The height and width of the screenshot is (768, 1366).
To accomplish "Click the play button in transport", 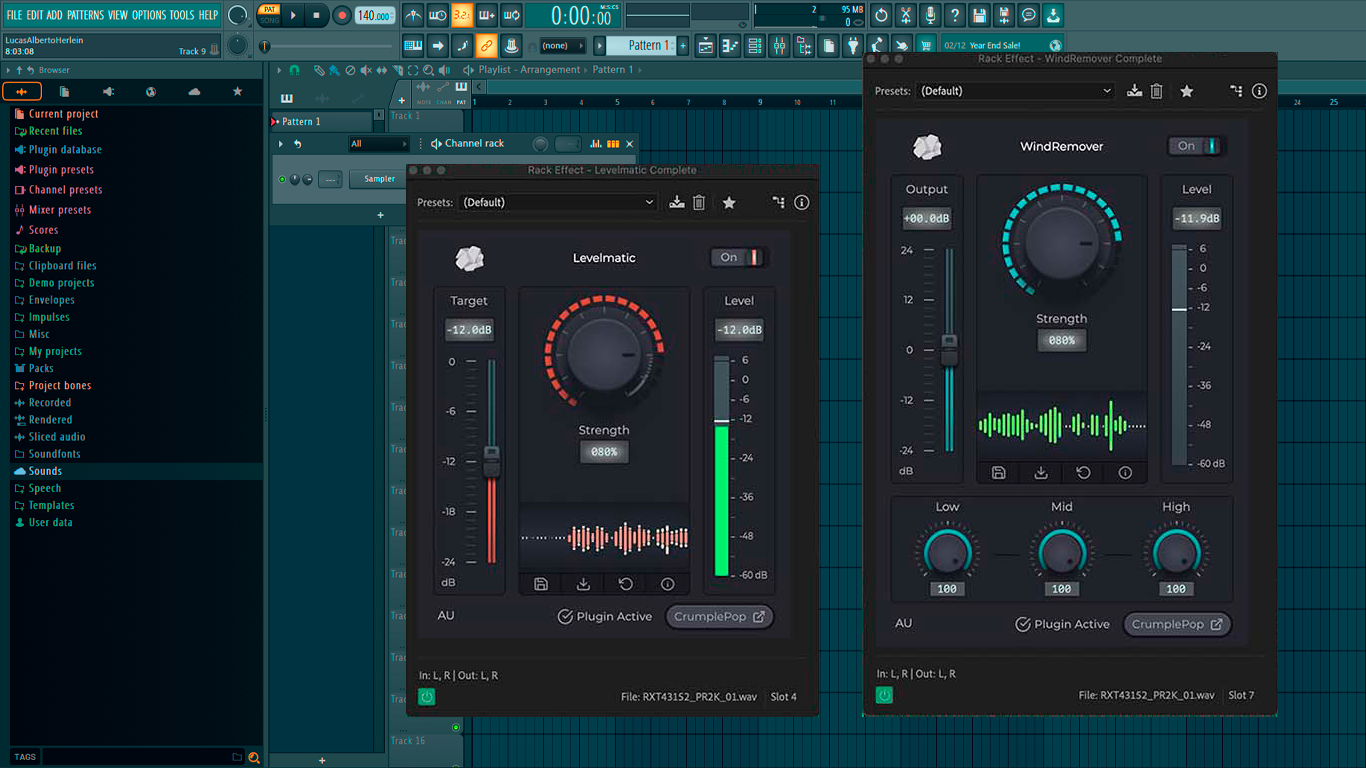I will click(293, 15).
